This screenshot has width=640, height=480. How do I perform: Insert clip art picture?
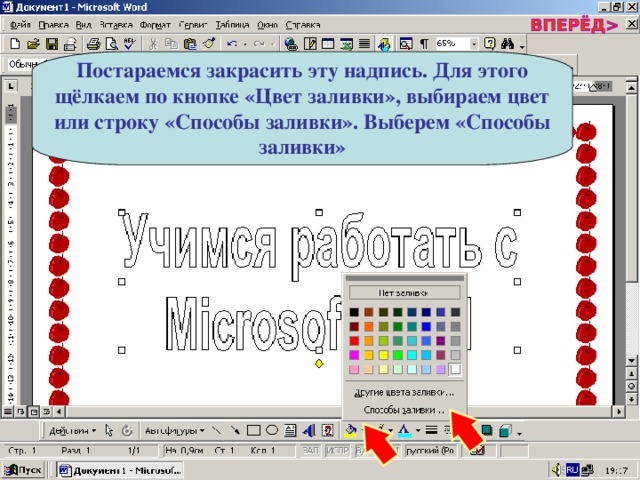click(327, 431)
